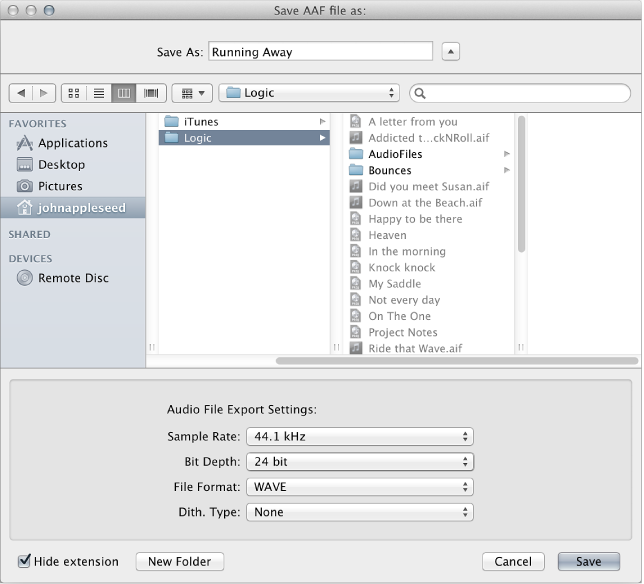Click the 'My Saddle' file
This screenshot has height=584, width=644.
[429, 284]
